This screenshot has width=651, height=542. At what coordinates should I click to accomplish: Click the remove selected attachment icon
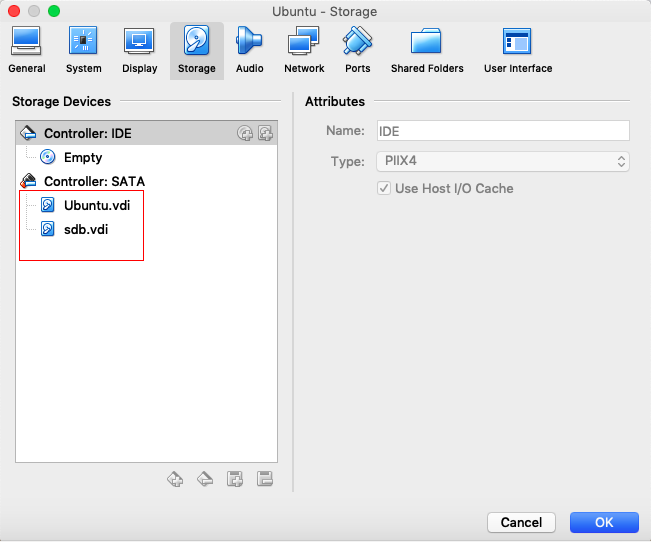(265, 479)
